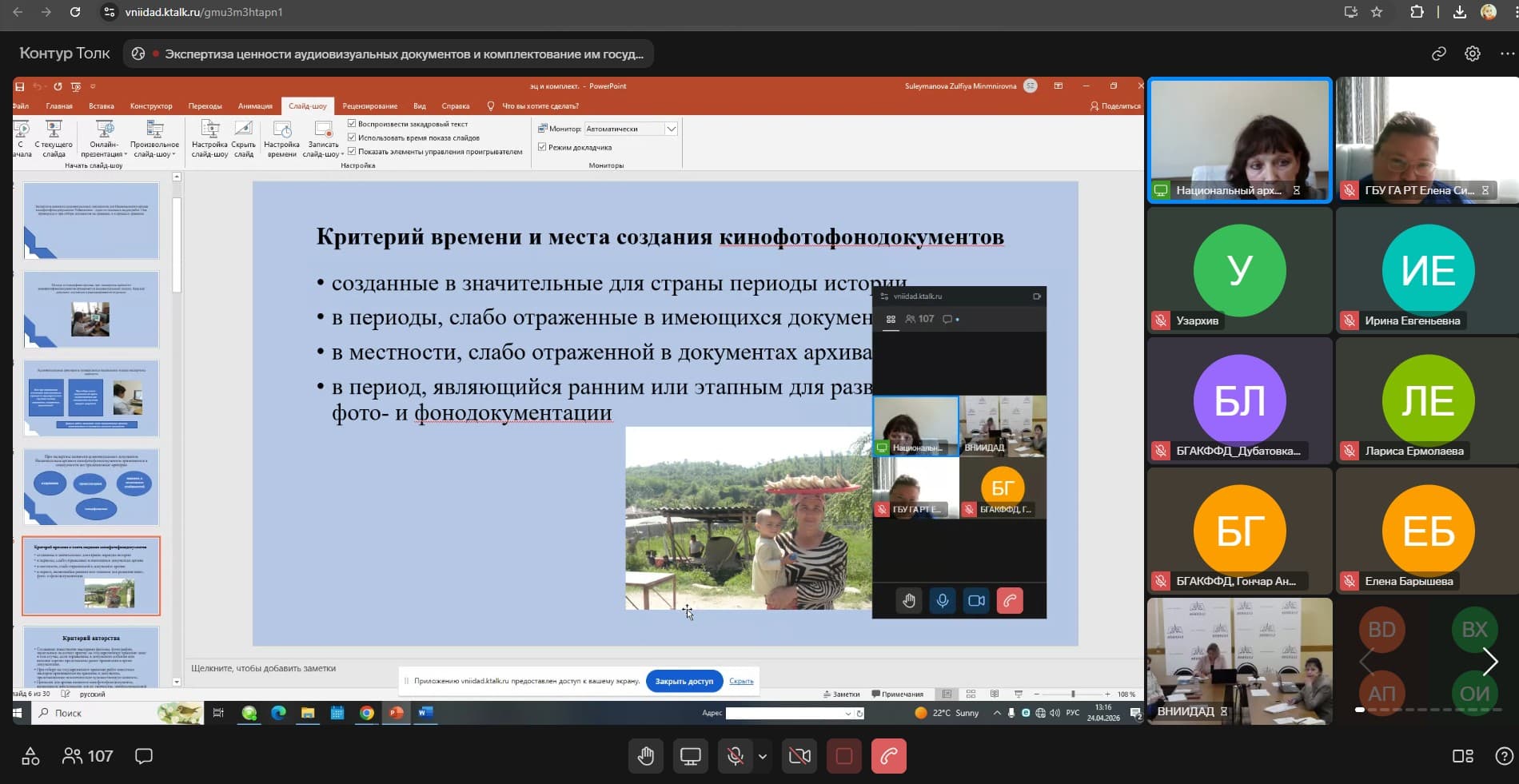Viewport: 1519px width, 784px height.
Task: Open the Рецензирование ribbon tab
Action: click(x=369, y=106)
